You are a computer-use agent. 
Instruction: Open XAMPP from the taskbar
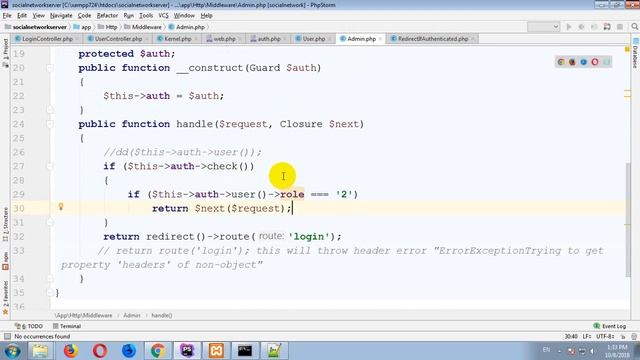tap(216, 351)
